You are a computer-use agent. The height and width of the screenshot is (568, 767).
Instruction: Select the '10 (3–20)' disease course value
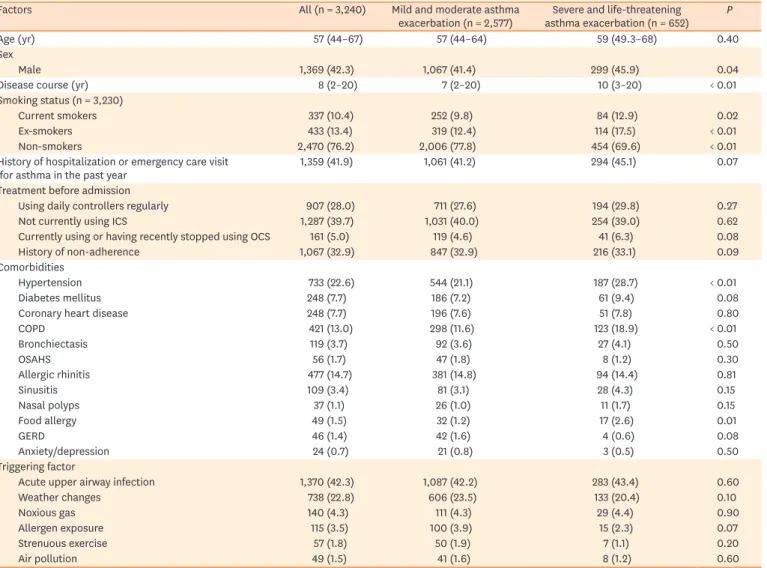[x=619, y=85]
